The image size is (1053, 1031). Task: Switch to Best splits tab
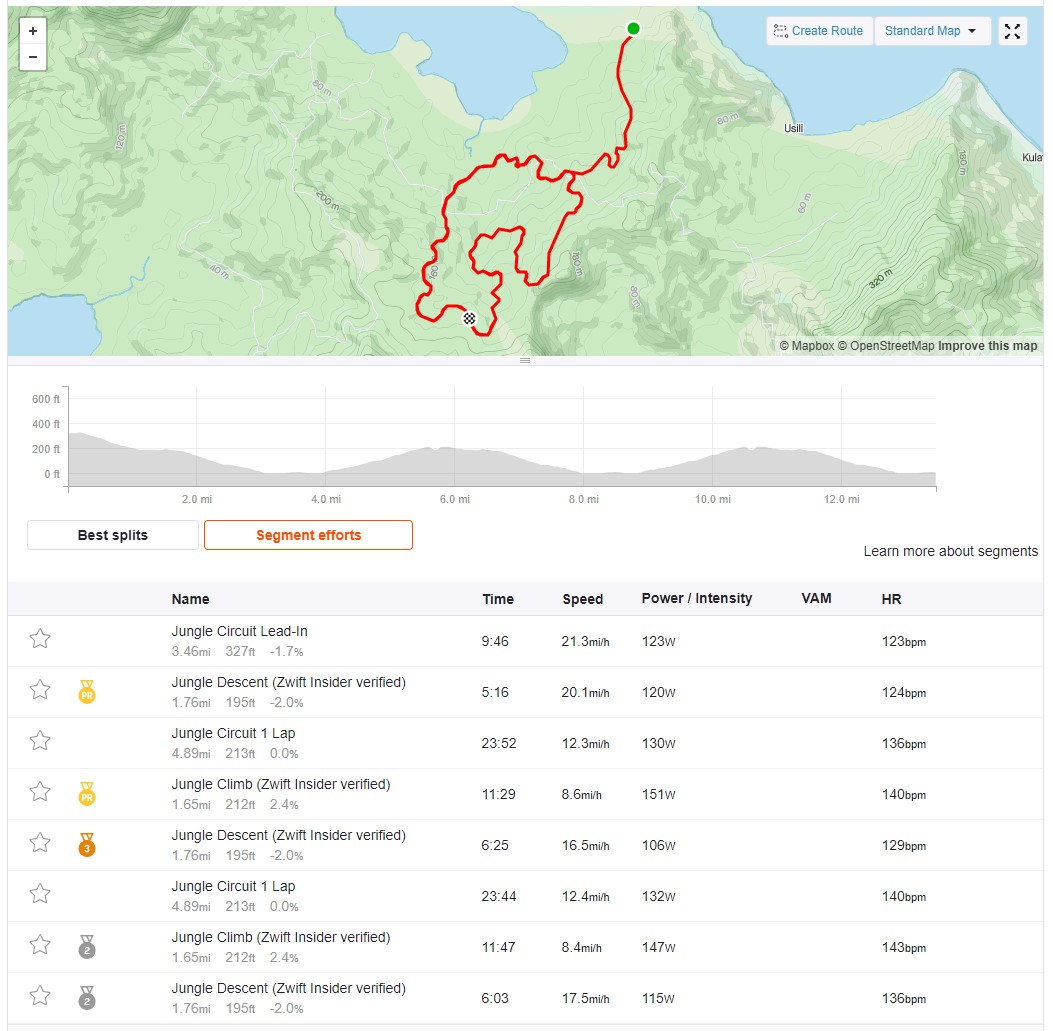point(113,535)
